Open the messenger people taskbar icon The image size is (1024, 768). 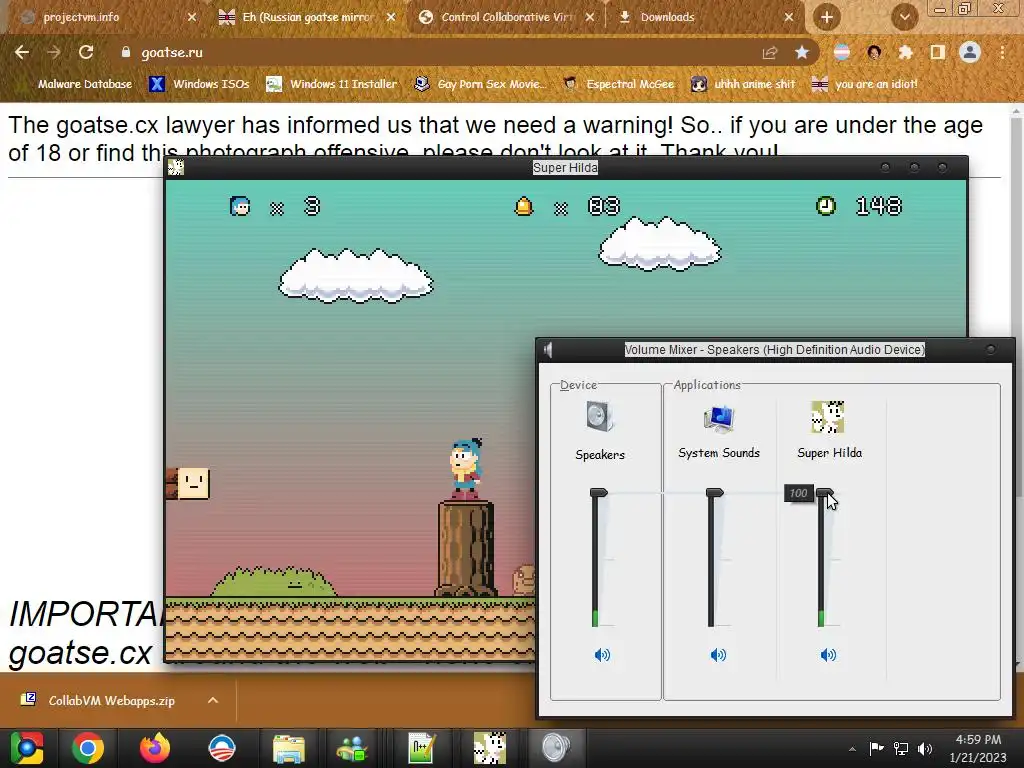353,748
